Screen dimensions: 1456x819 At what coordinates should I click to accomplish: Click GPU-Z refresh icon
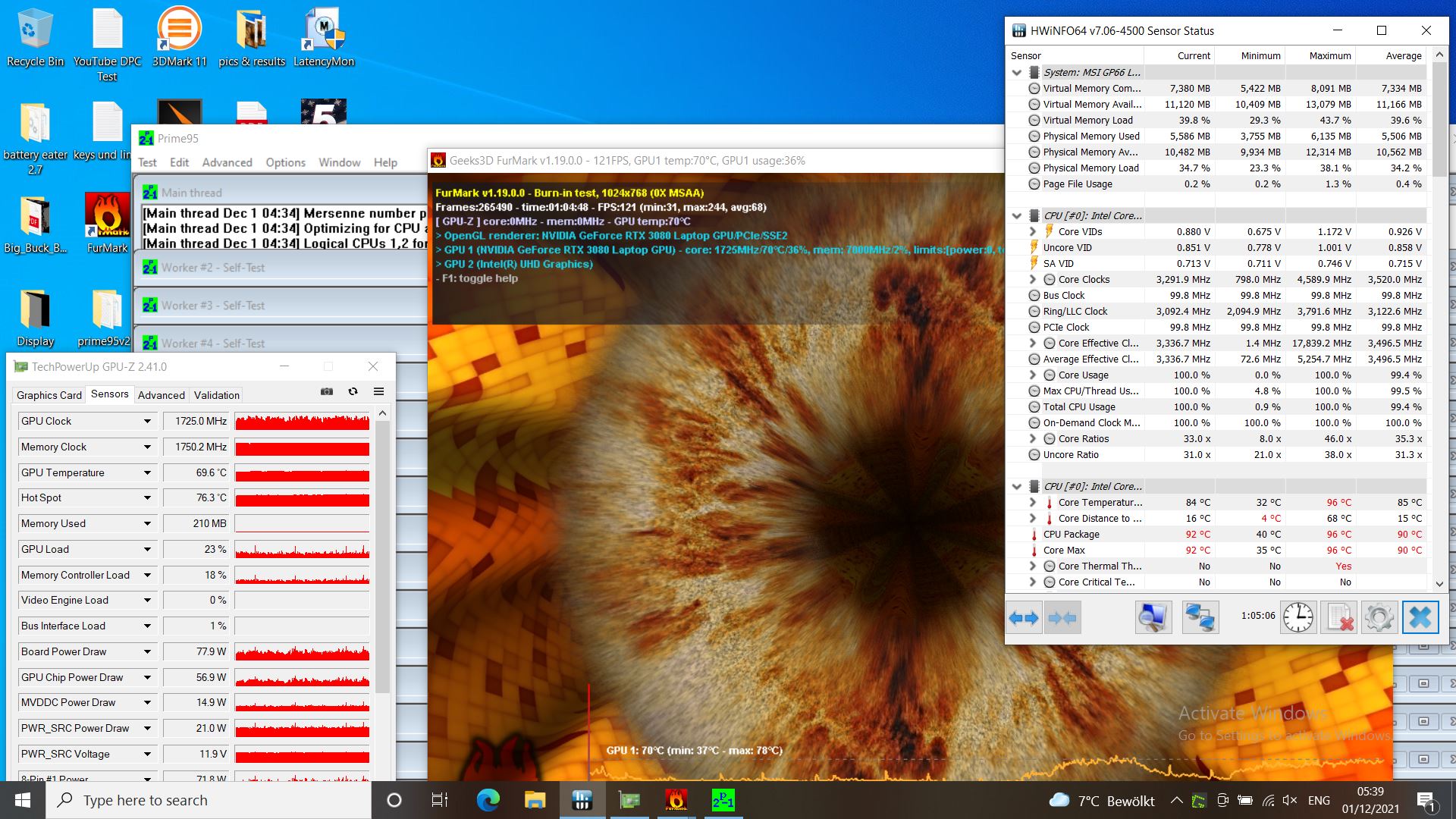click(353, 392)
